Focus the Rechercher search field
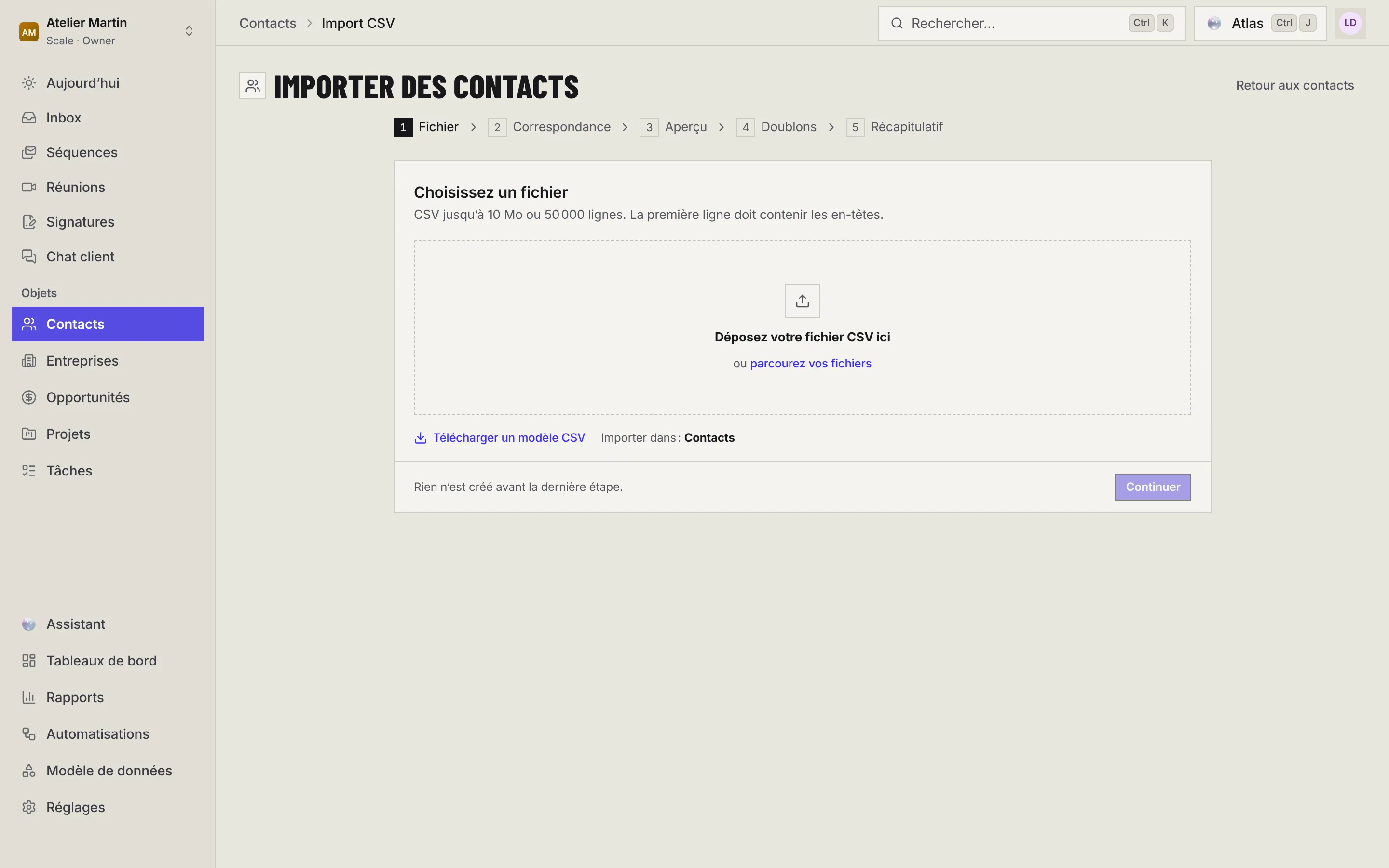1389x868 pixels. click(x=1032, y=24)
